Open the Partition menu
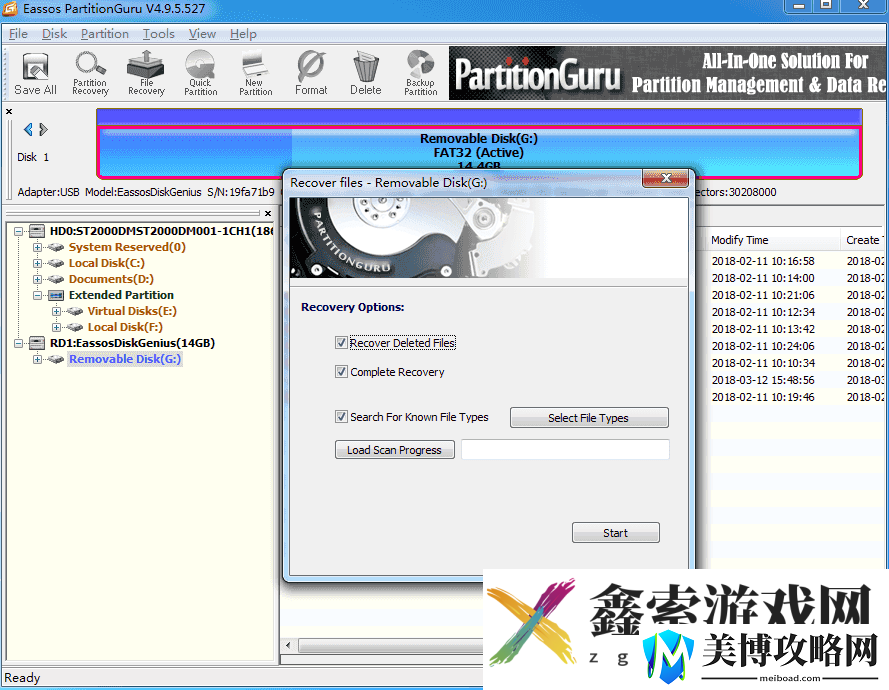Screen dimensions: 889x690 click(x=105, y=34)
